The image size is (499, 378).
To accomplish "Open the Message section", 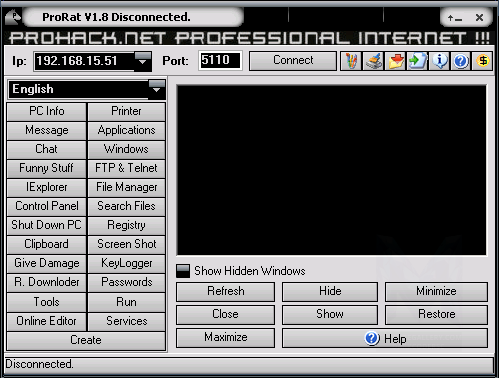I will [46, 130].
